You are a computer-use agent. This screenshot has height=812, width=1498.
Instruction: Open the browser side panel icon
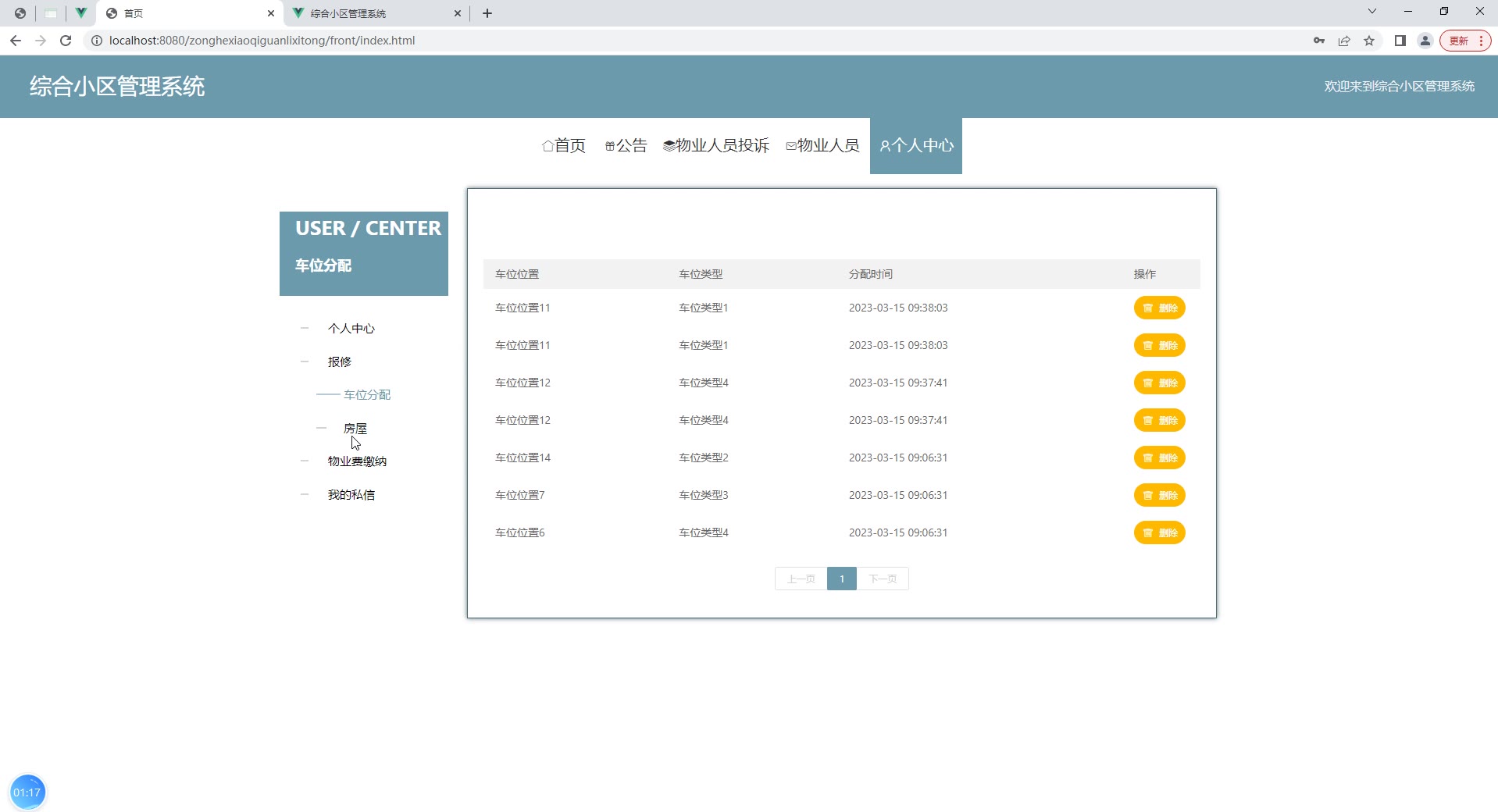(x=1400, y=41)
